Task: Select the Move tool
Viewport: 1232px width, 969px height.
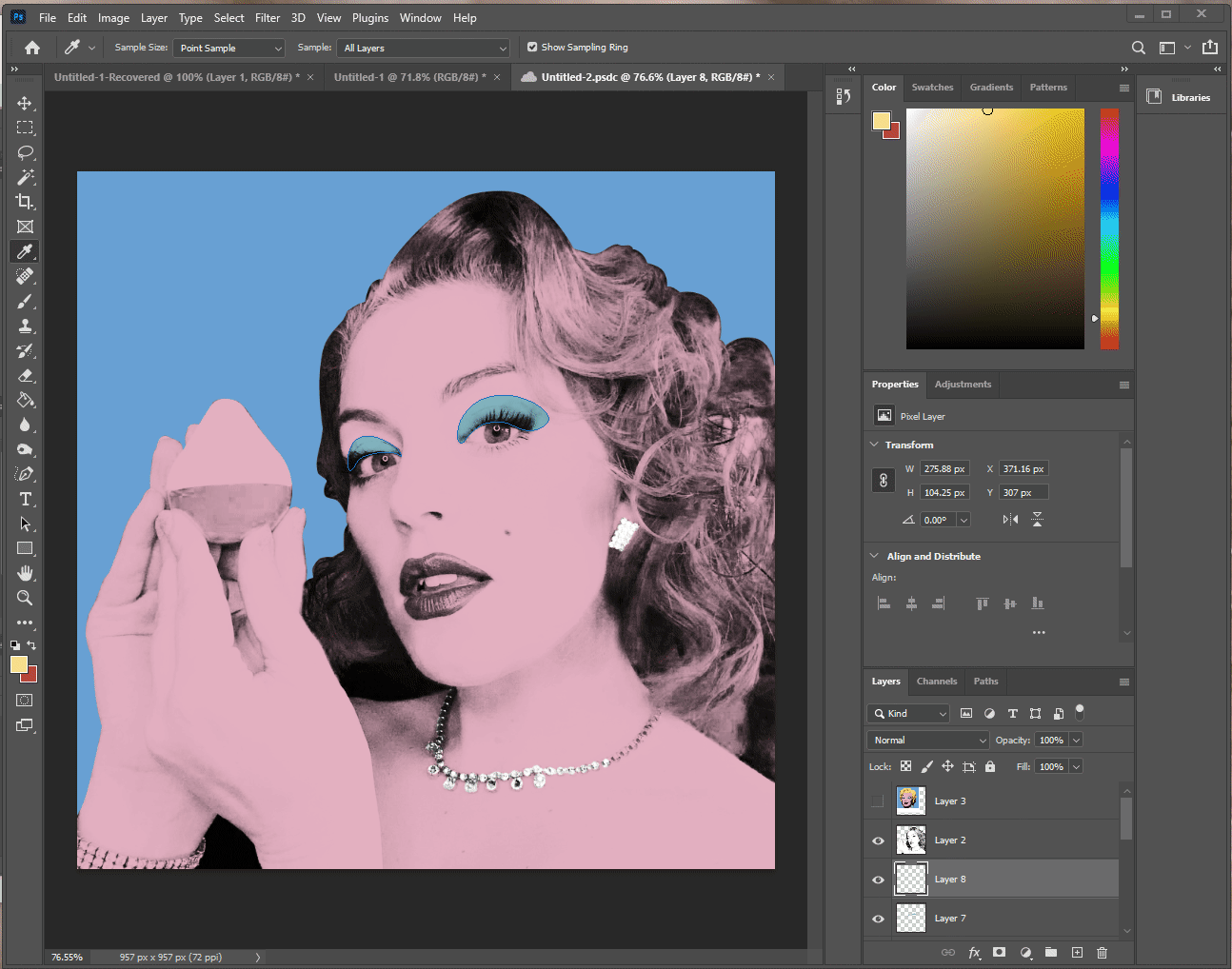Action: [25, 103]
